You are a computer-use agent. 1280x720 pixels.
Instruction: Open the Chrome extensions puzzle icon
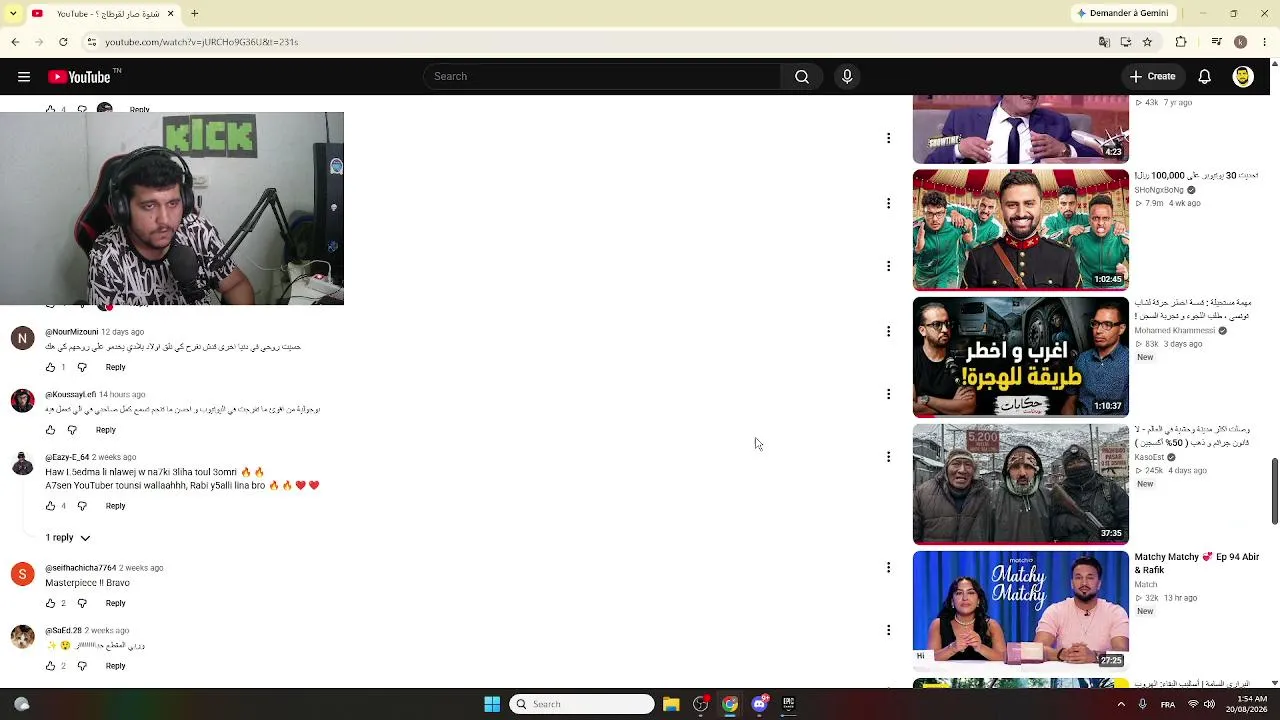coord(1181,42)
